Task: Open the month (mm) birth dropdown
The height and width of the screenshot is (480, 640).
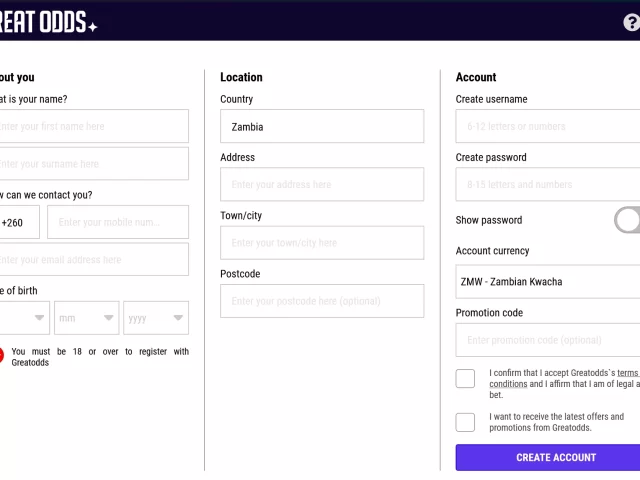Action: (87, 318)
